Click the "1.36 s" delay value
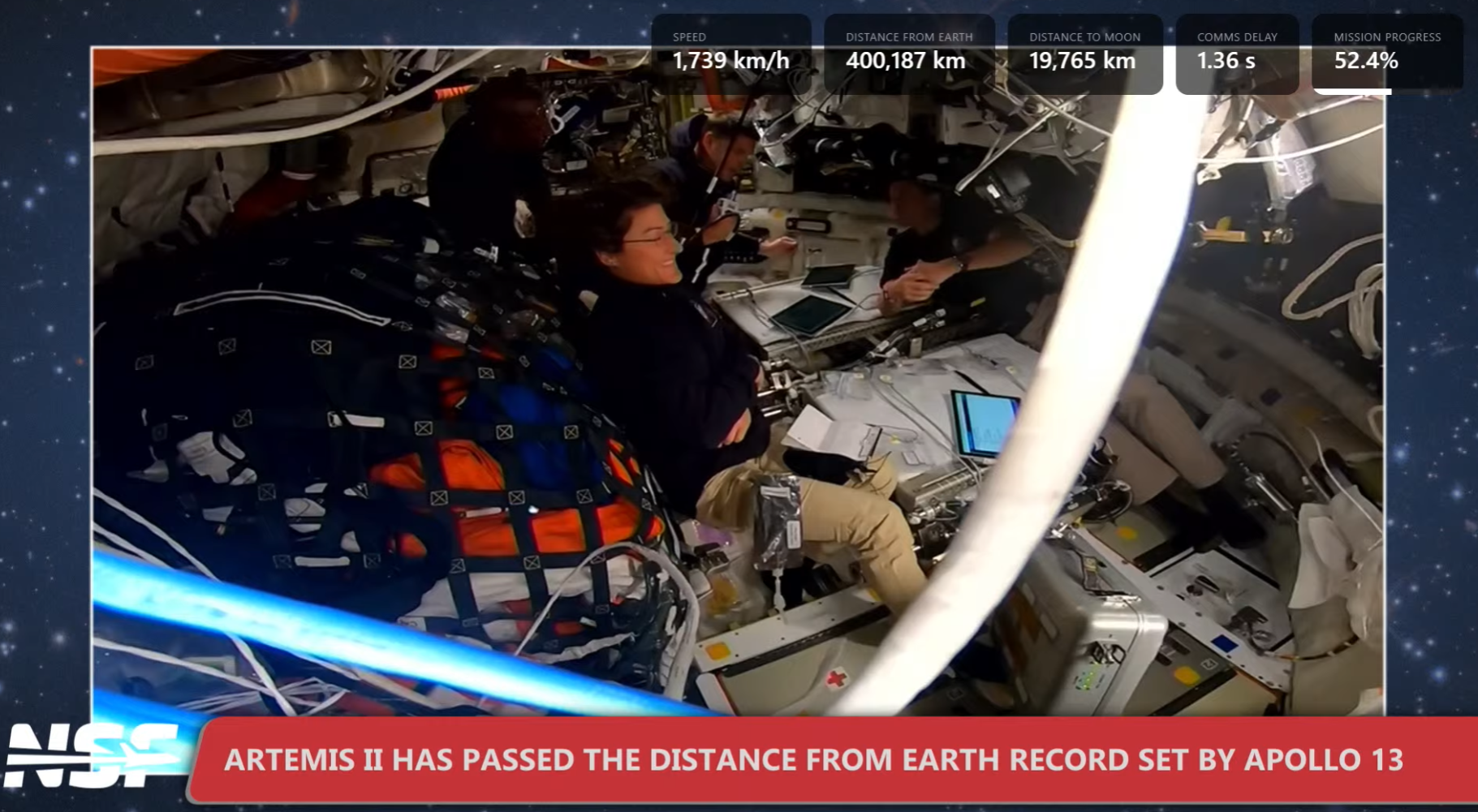The width and height of the screenshot is (1478, 812). coord(1226,61)
